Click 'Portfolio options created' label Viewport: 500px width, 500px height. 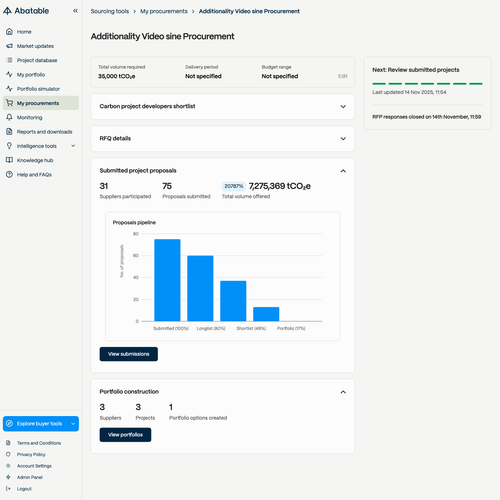pyautogui.click(x=198, y=418)
